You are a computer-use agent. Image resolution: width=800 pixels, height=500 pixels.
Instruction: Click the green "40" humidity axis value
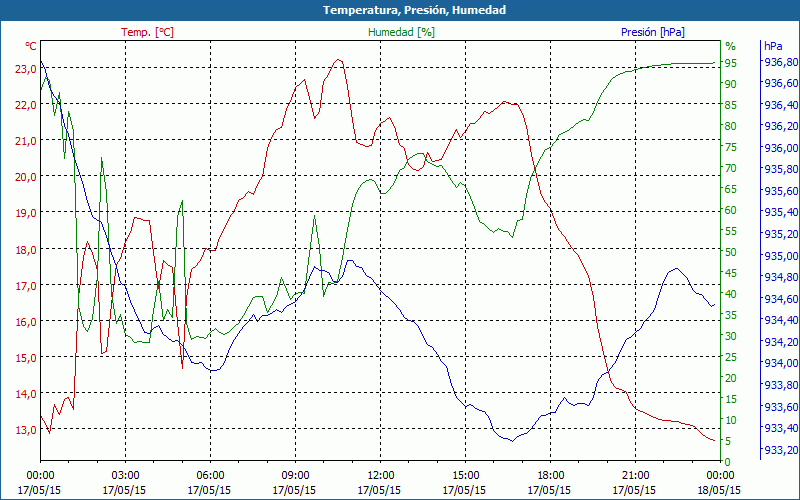731,294
